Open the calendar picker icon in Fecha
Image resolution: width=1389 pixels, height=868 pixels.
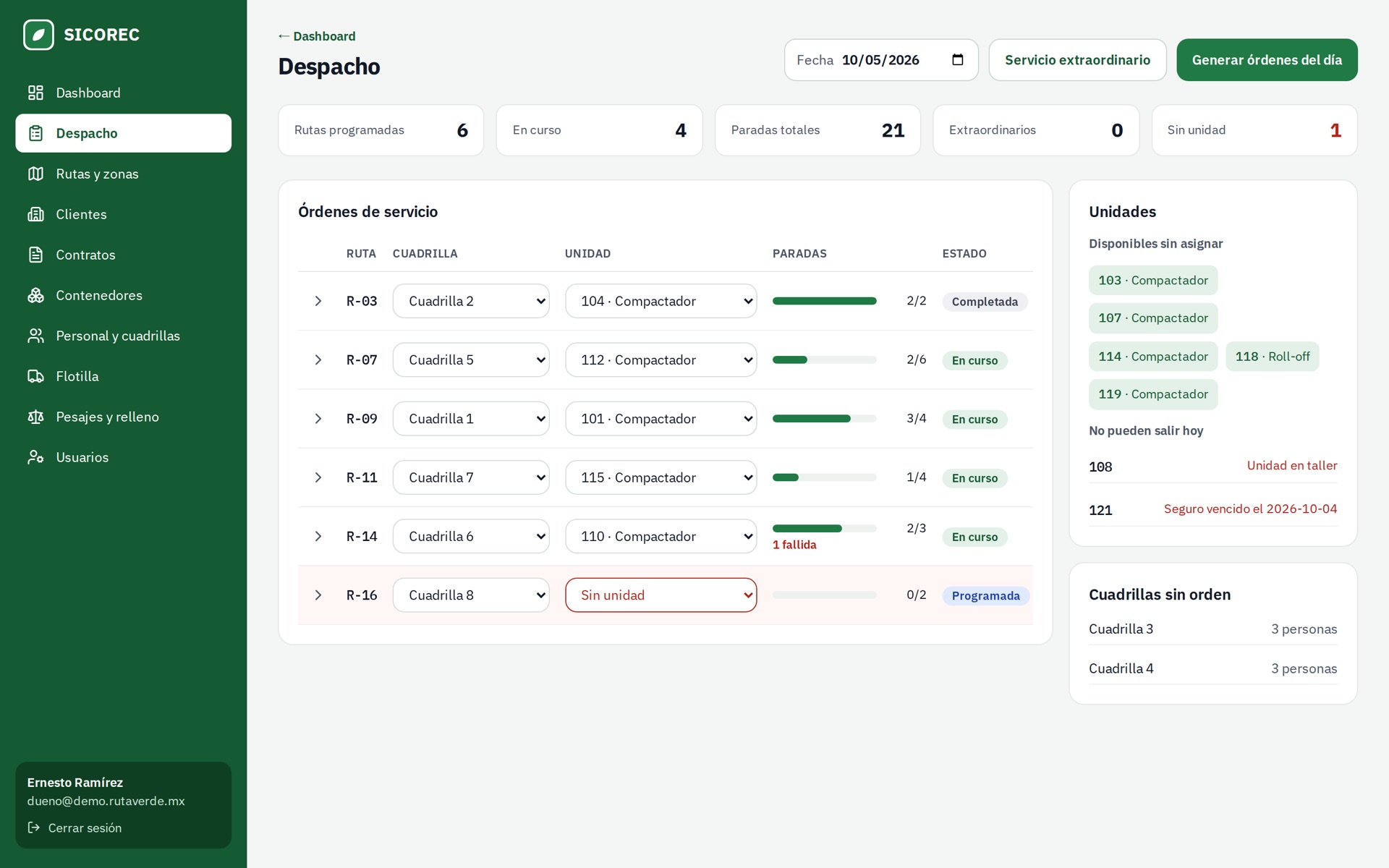coord(958,60)
